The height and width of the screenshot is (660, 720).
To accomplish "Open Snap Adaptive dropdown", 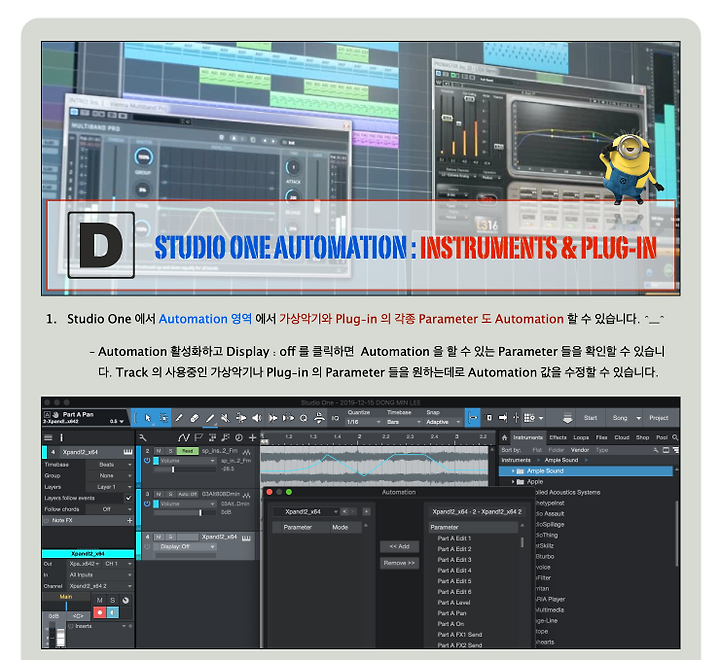I will (x=443, y=422).
